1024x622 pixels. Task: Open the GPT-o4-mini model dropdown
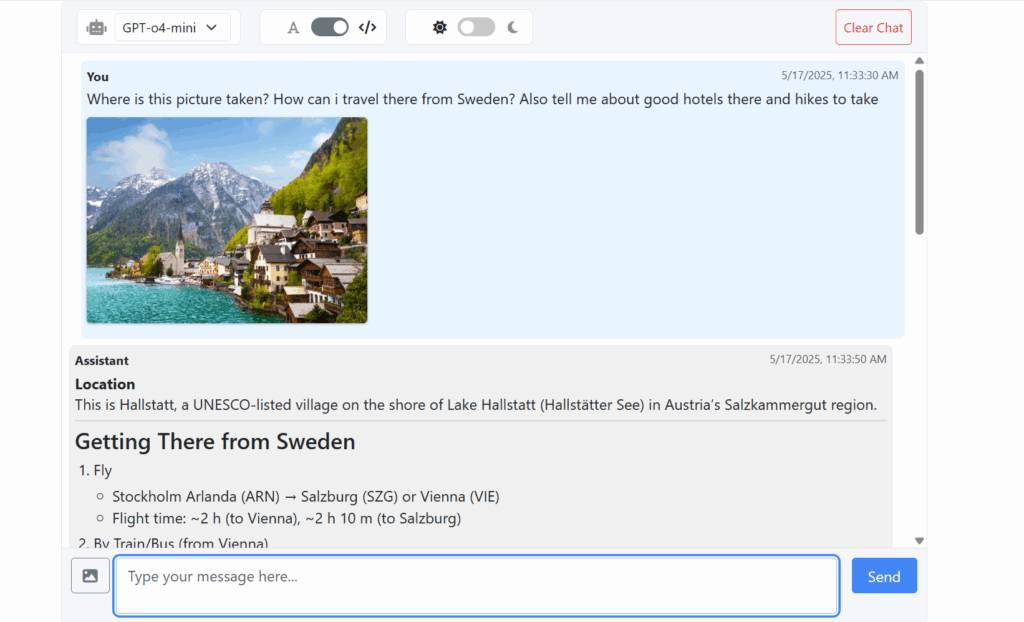coord(172,27)
